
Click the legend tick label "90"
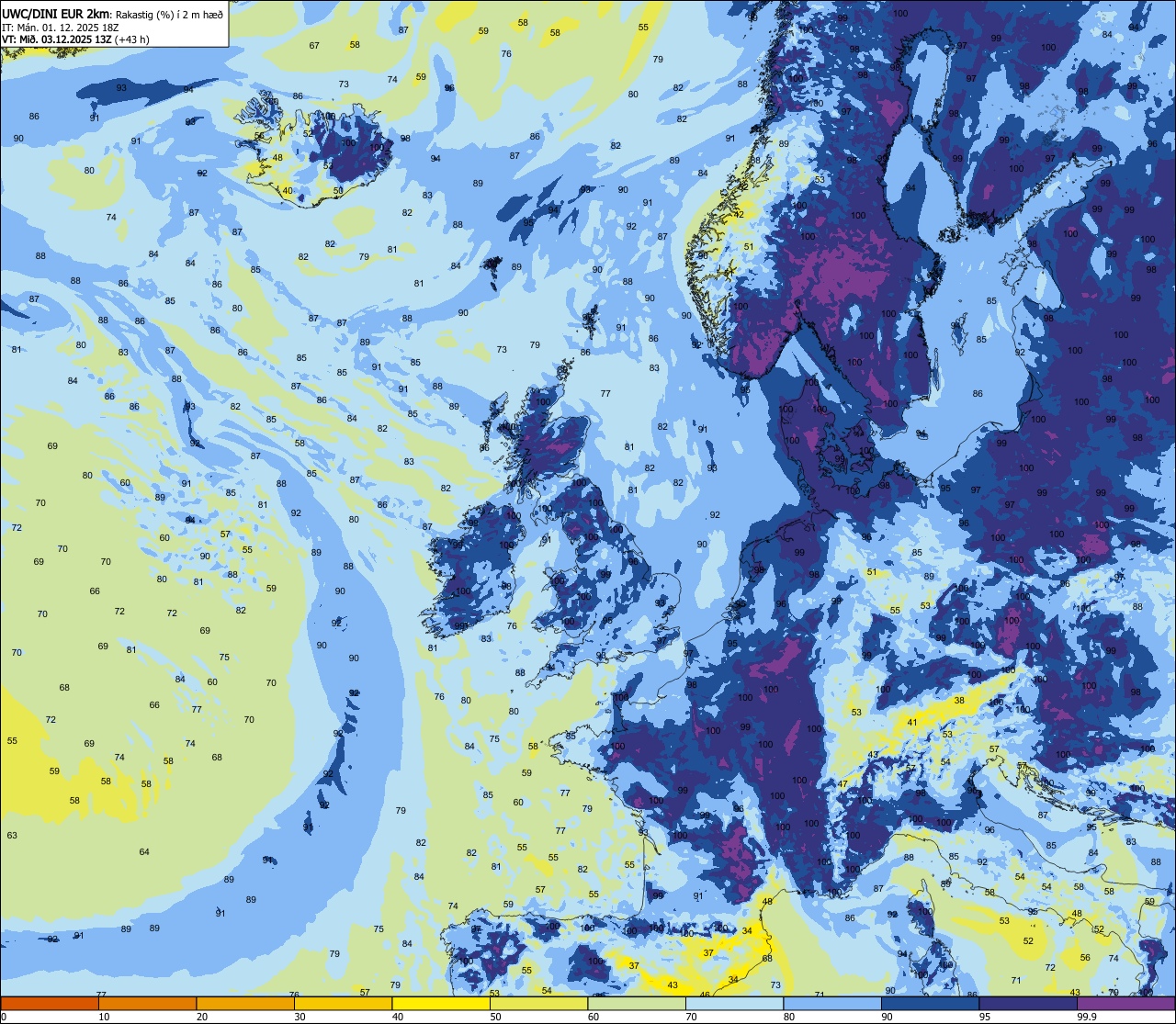887,1017
